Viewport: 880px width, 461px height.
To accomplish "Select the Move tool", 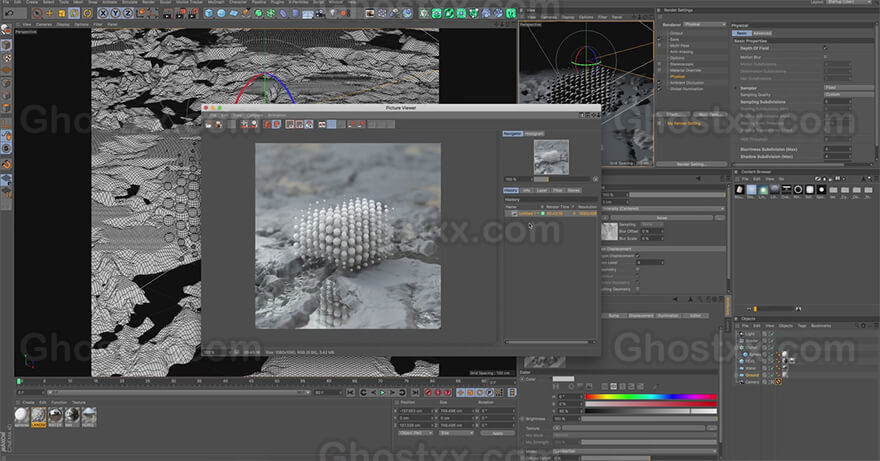I will click(x=49, y=13).
